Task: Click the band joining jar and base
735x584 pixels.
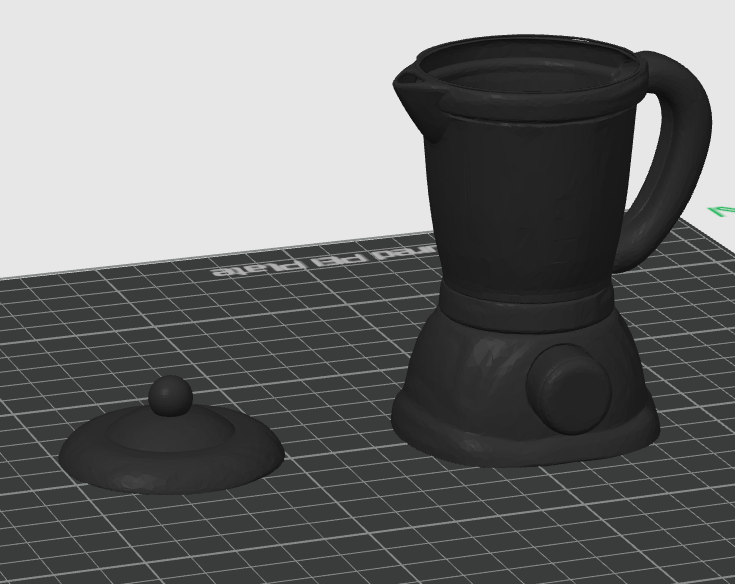Action: 527,307
